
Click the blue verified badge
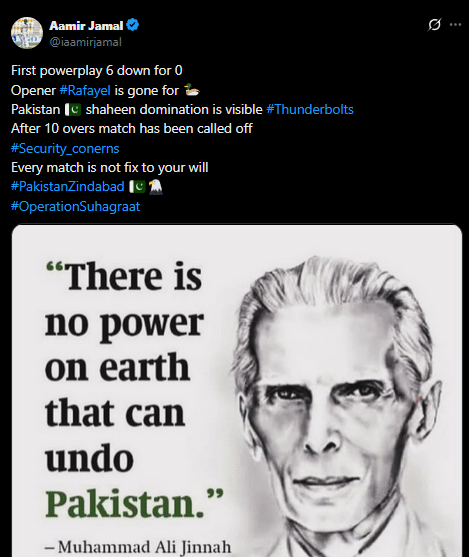[x=133, y=25]
